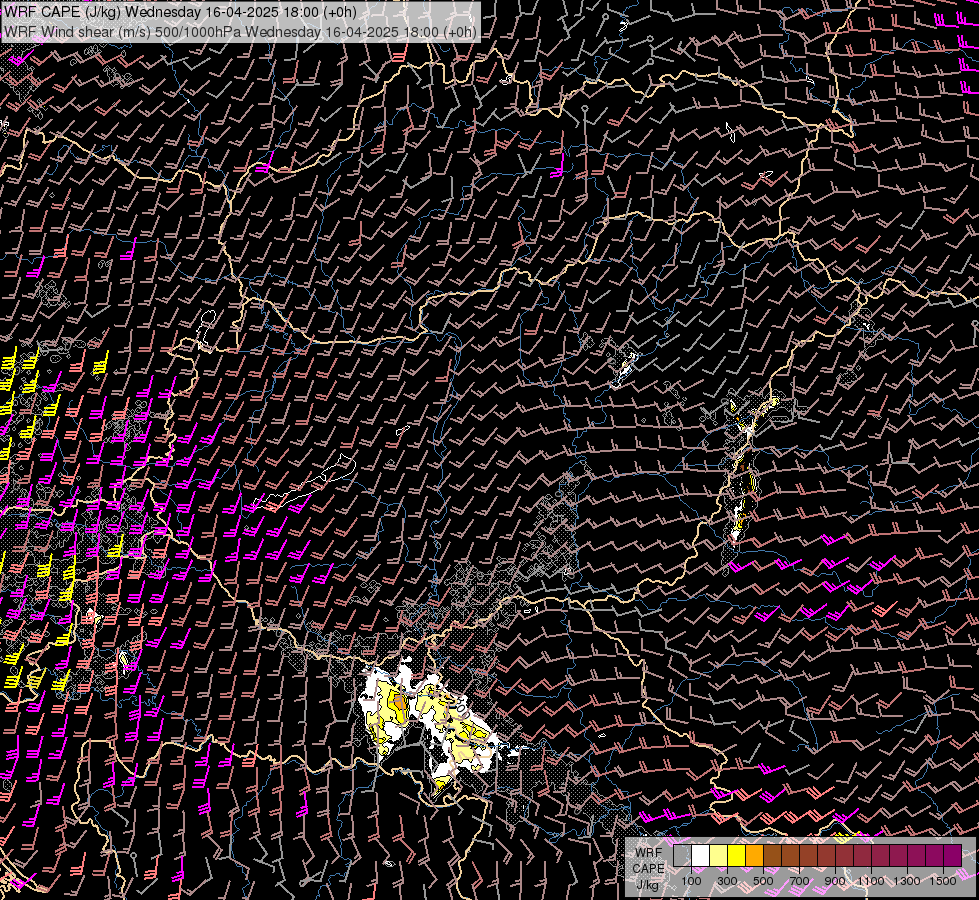Click the 900 label in the legend

click(x=835, y=881)
